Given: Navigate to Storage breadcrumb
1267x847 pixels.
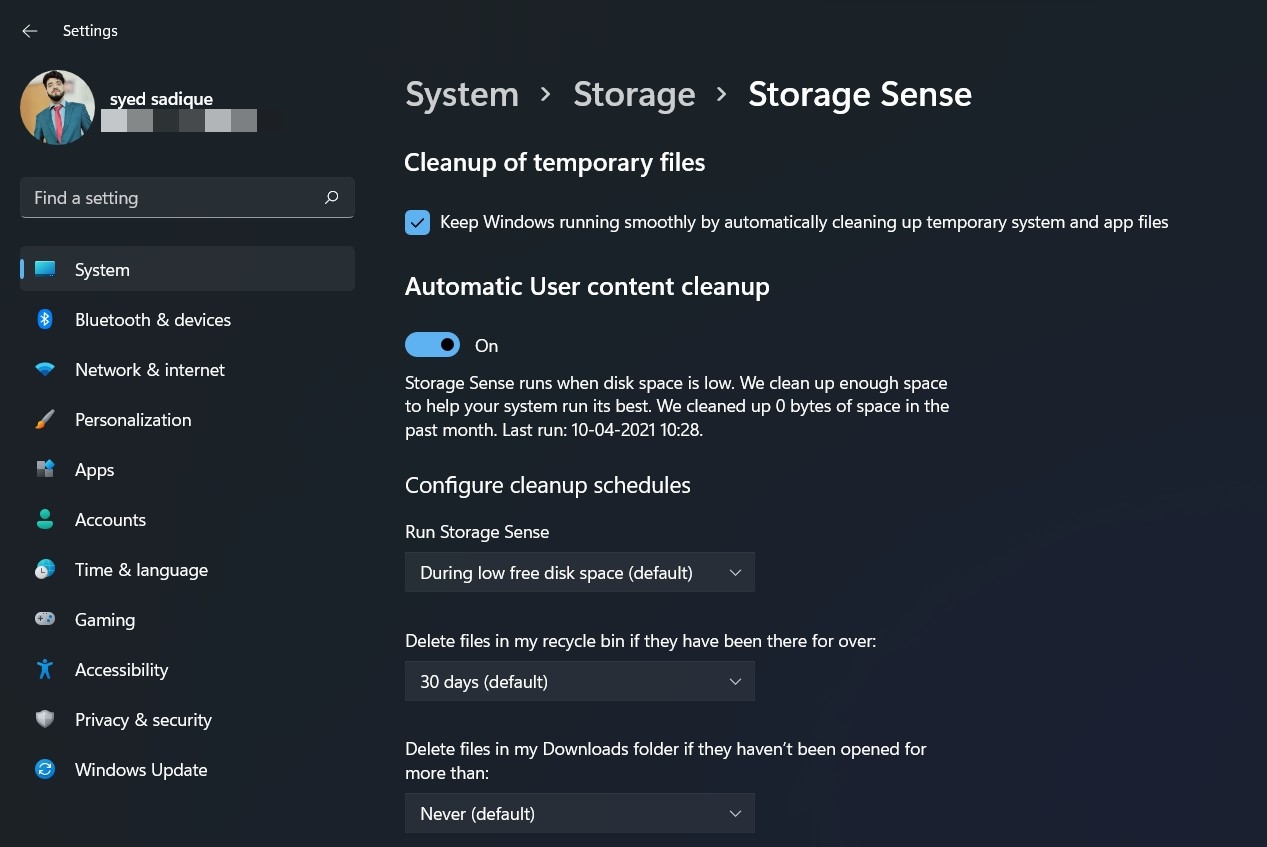Looking at the screenshot, I should (x=634, y=93).
